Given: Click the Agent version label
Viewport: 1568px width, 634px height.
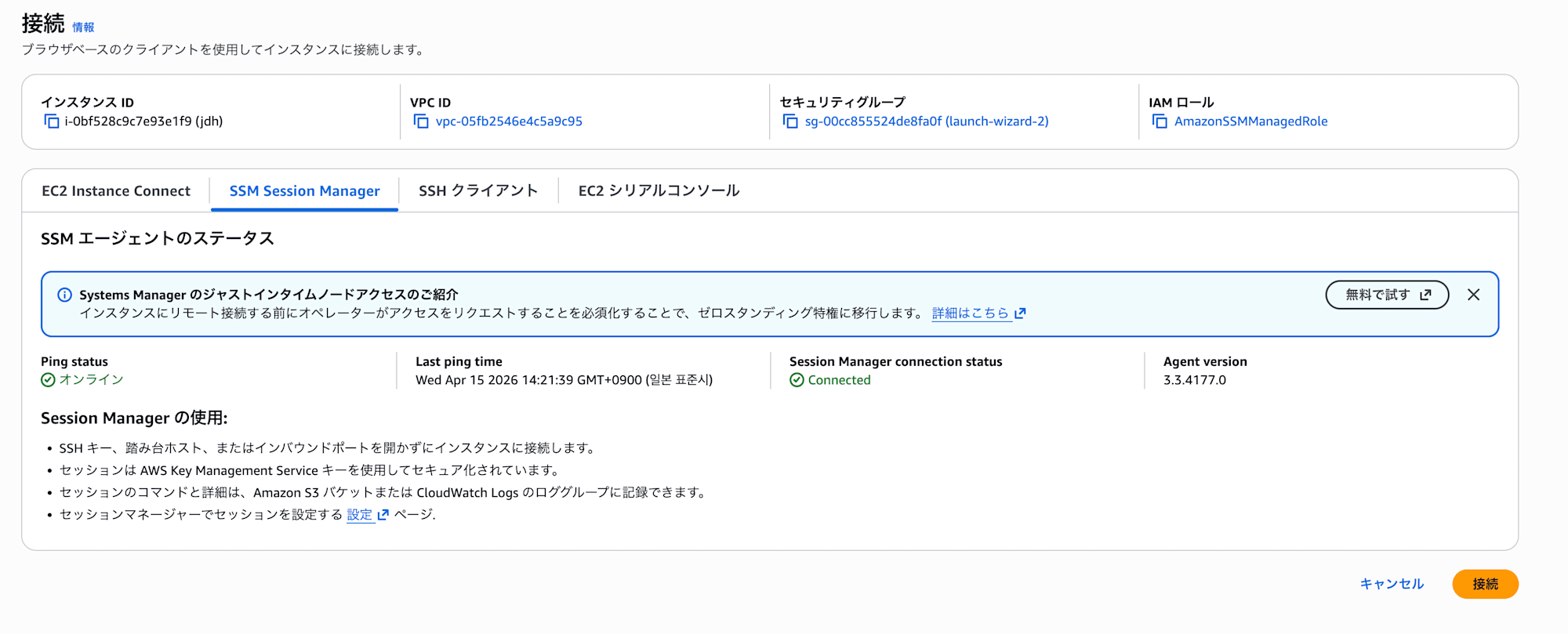Looking at the screenshot, I should pyautogui.click(x=1205, y=362).
